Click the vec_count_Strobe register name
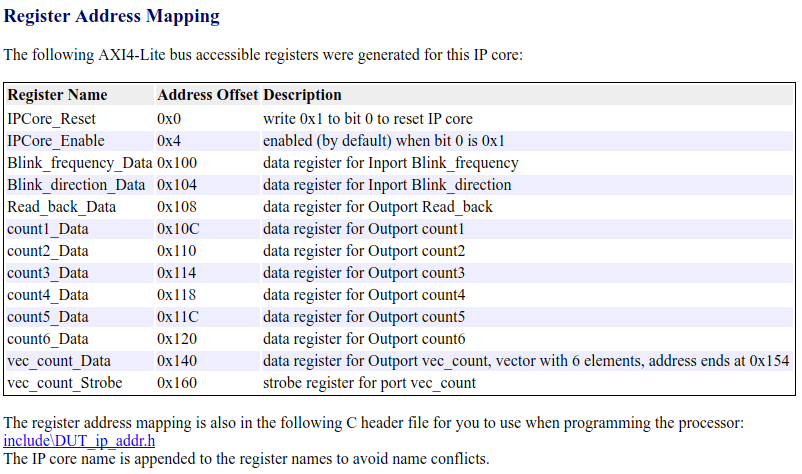 (x=64, y=383)
